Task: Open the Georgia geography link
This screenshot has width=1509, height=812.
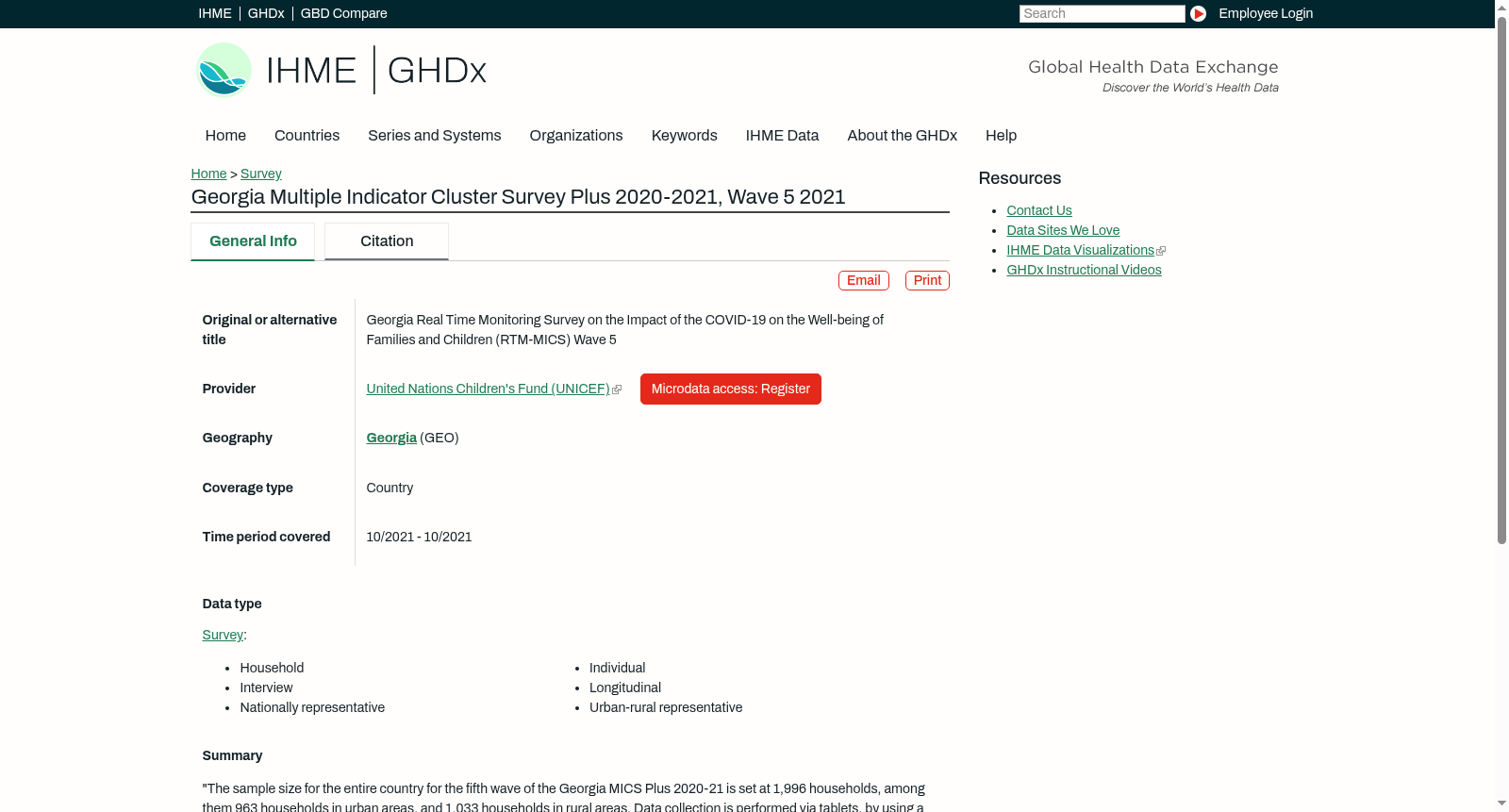Action: pyautogui.click(x=391, y=439)
